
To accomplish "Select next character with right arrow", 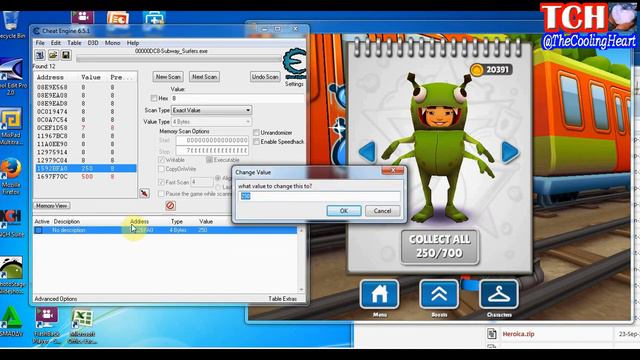I will pyautogui.click(x=510, y=152).
